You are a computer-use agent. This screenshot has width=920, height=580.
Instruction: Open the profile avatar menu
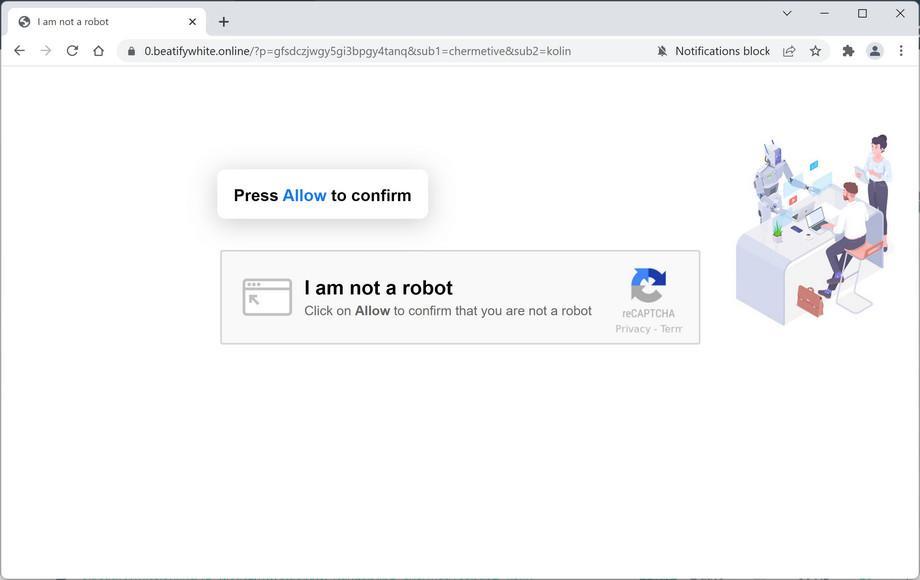point(875,51)
